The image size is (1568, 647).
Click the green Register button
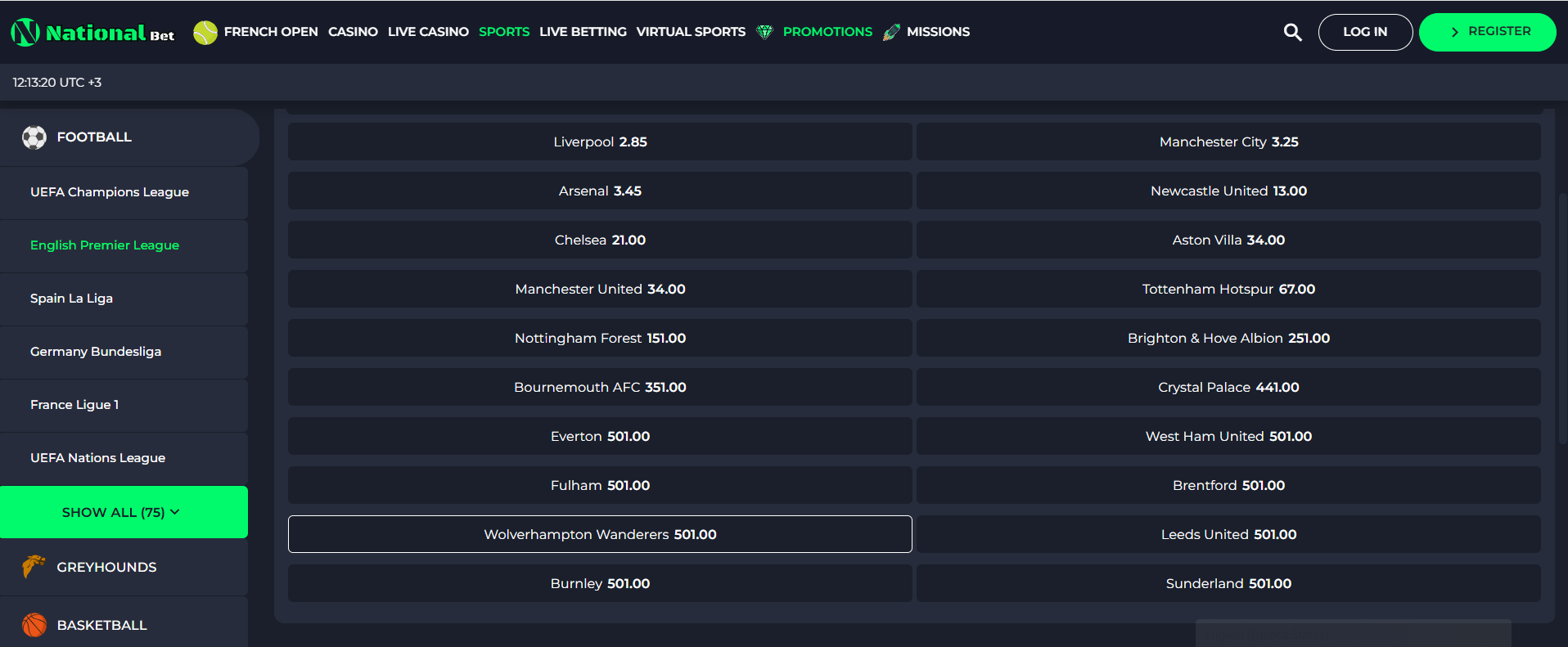1487,32
